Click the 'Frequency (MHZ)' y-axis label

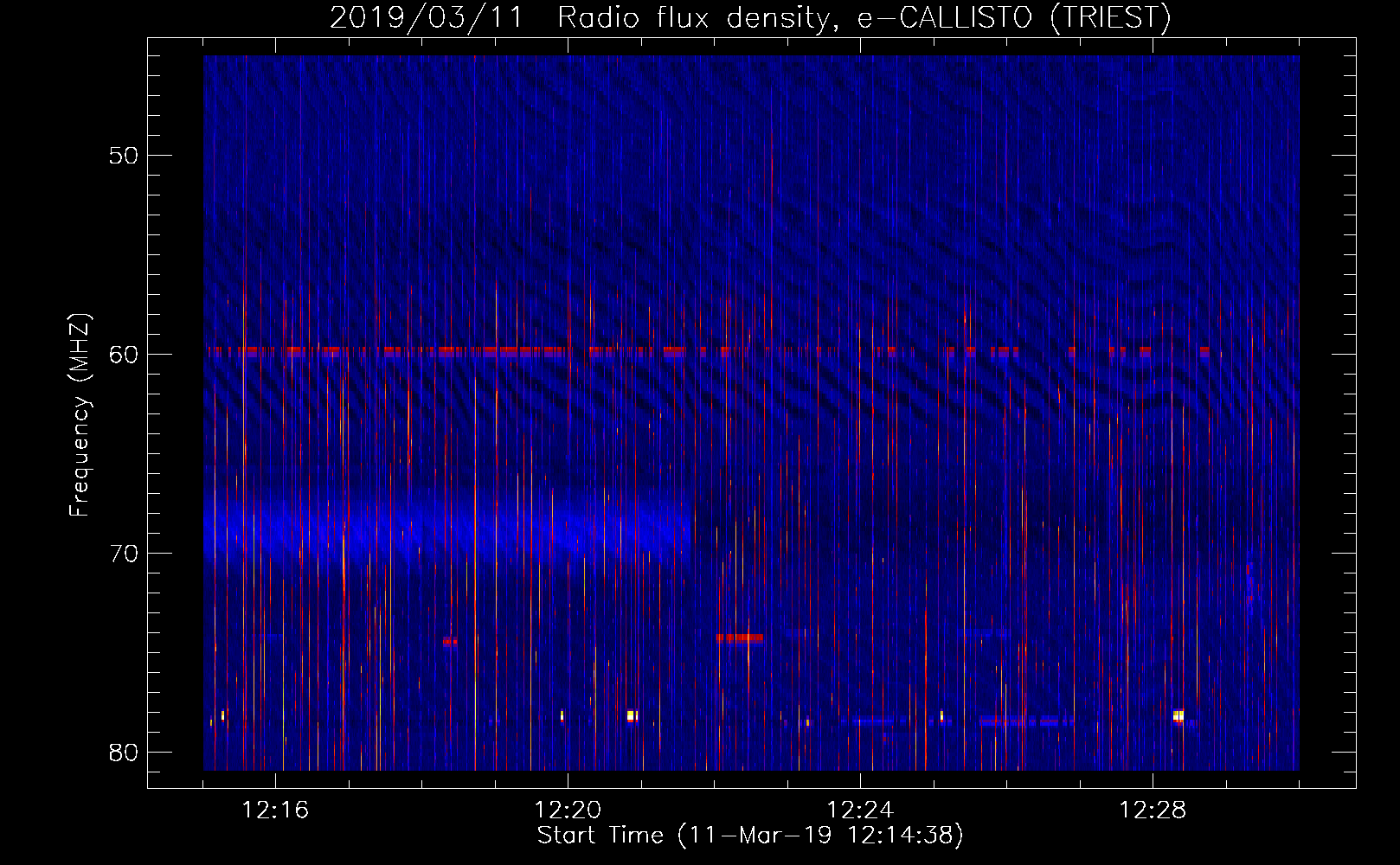click(80, 415)
